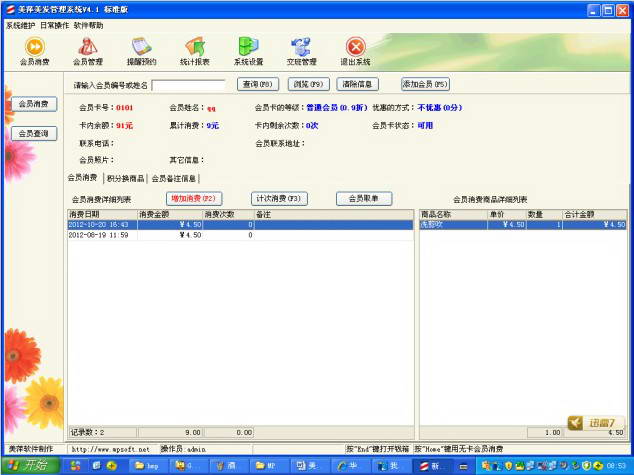Click the 普通会员(0.9折) card level text

point(336,108)
